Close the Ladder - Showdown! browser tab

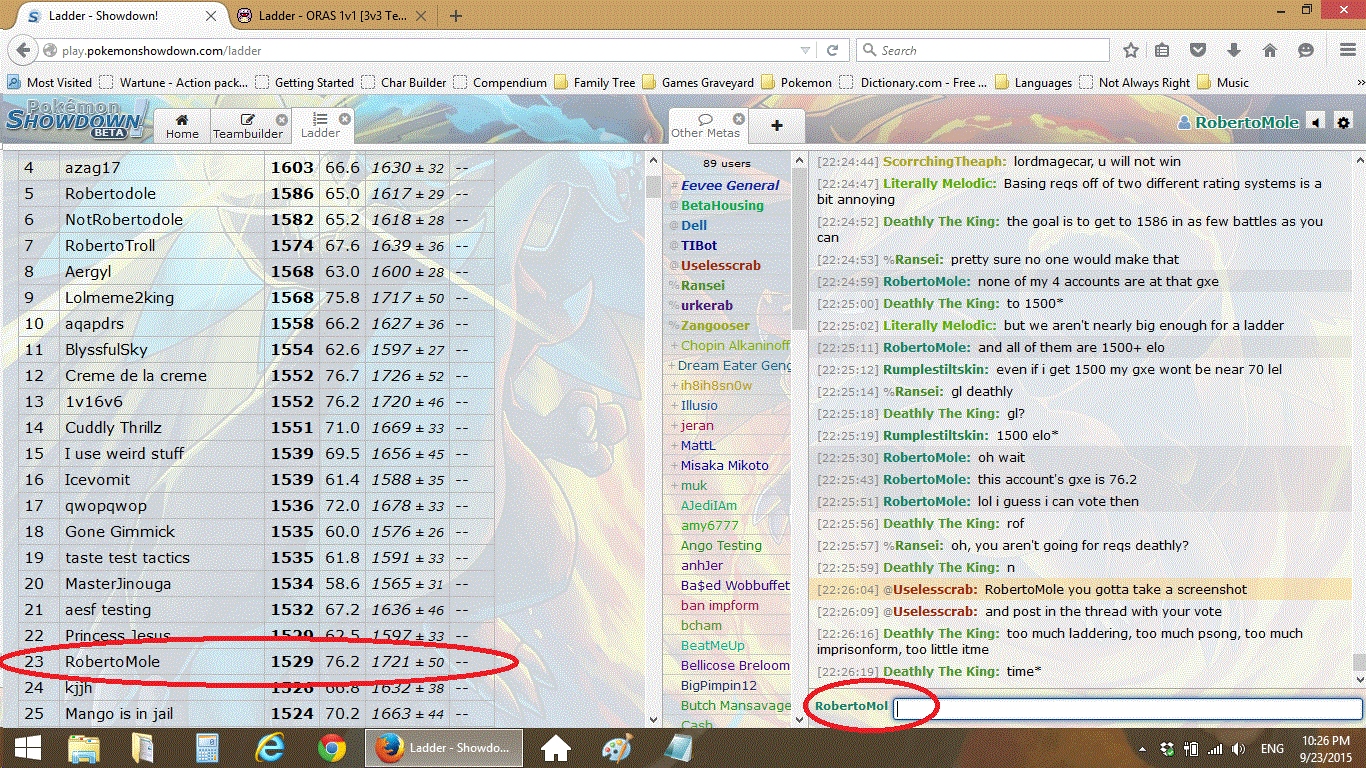point(213,16)
